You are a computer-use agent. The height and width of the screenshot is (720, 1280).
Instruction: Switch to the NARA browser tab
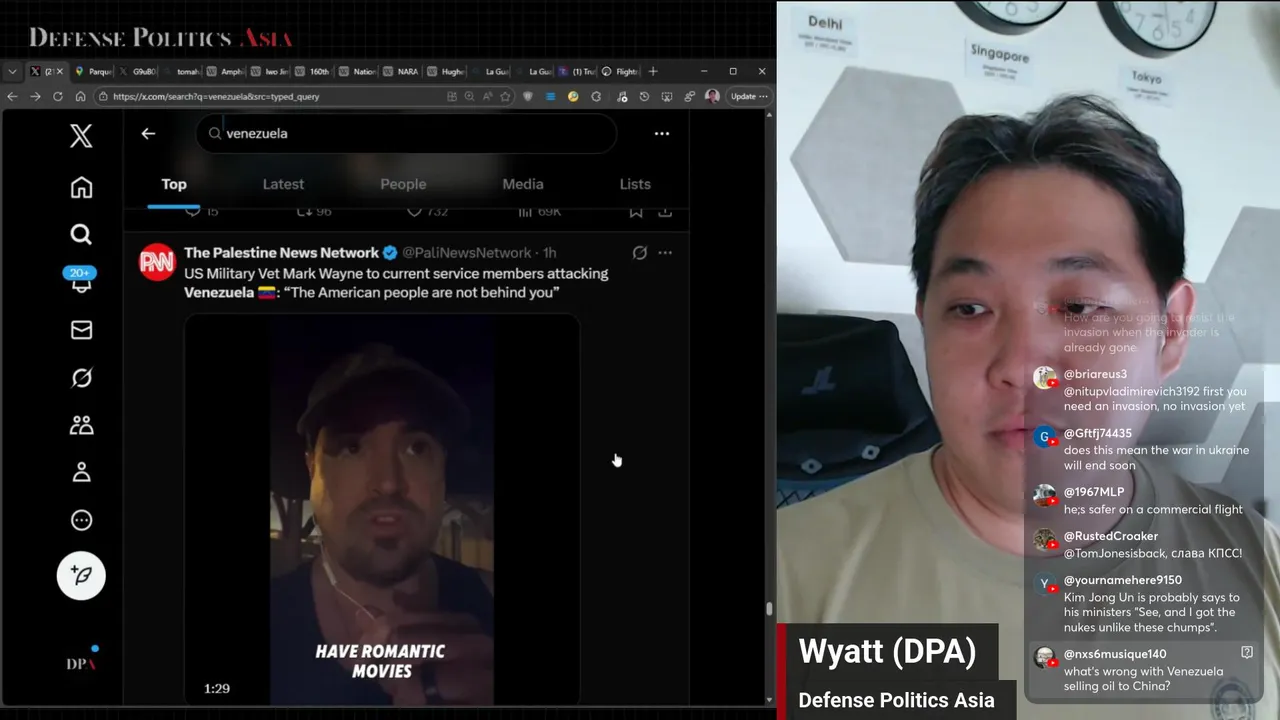click(x=402, y=72)
